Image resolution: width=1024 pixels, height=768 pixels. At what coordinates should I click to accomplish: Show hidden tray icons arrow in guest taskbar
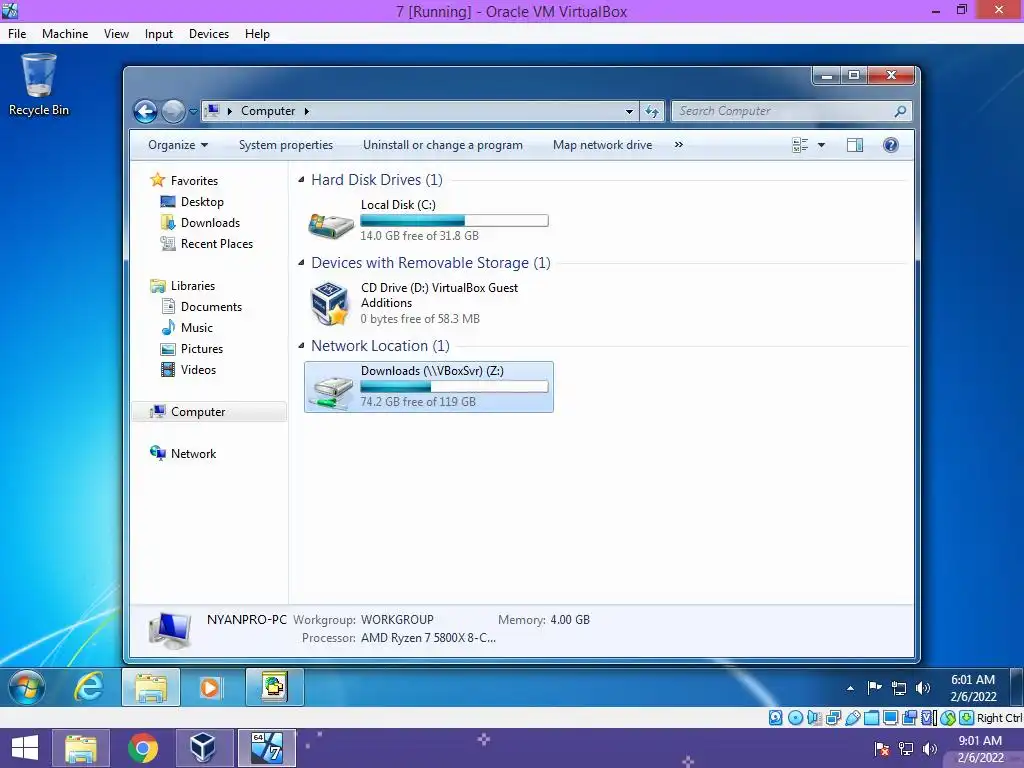pos(850,688)
